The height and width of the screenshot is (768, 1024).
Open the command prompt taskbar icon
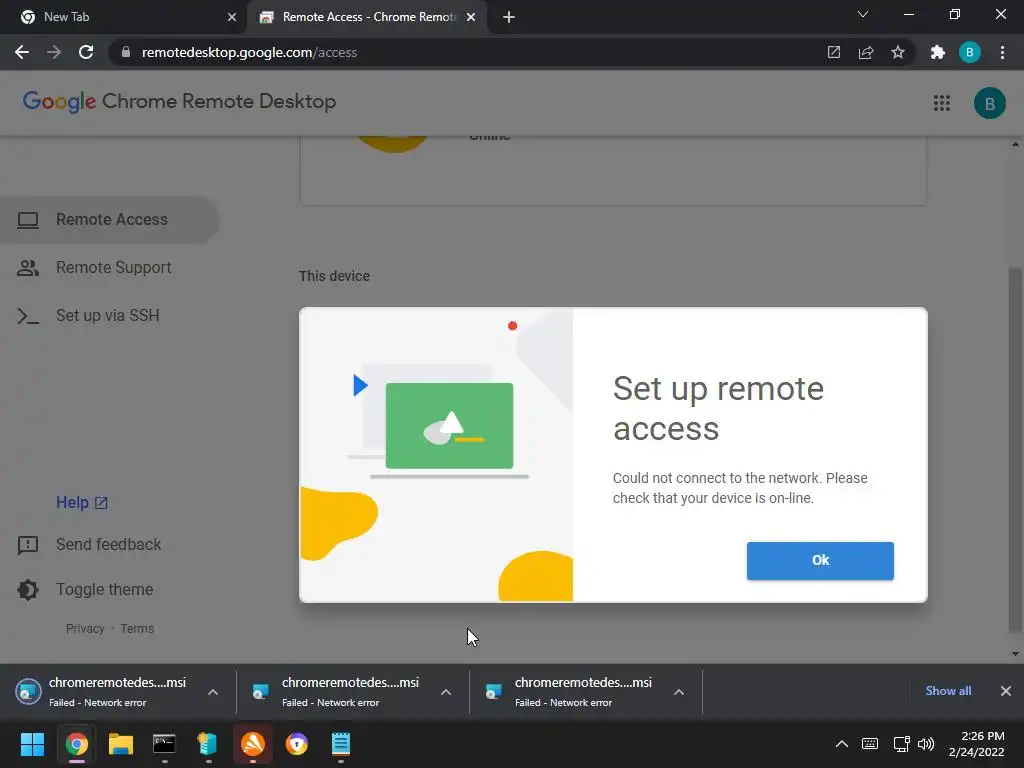[164, 744]
